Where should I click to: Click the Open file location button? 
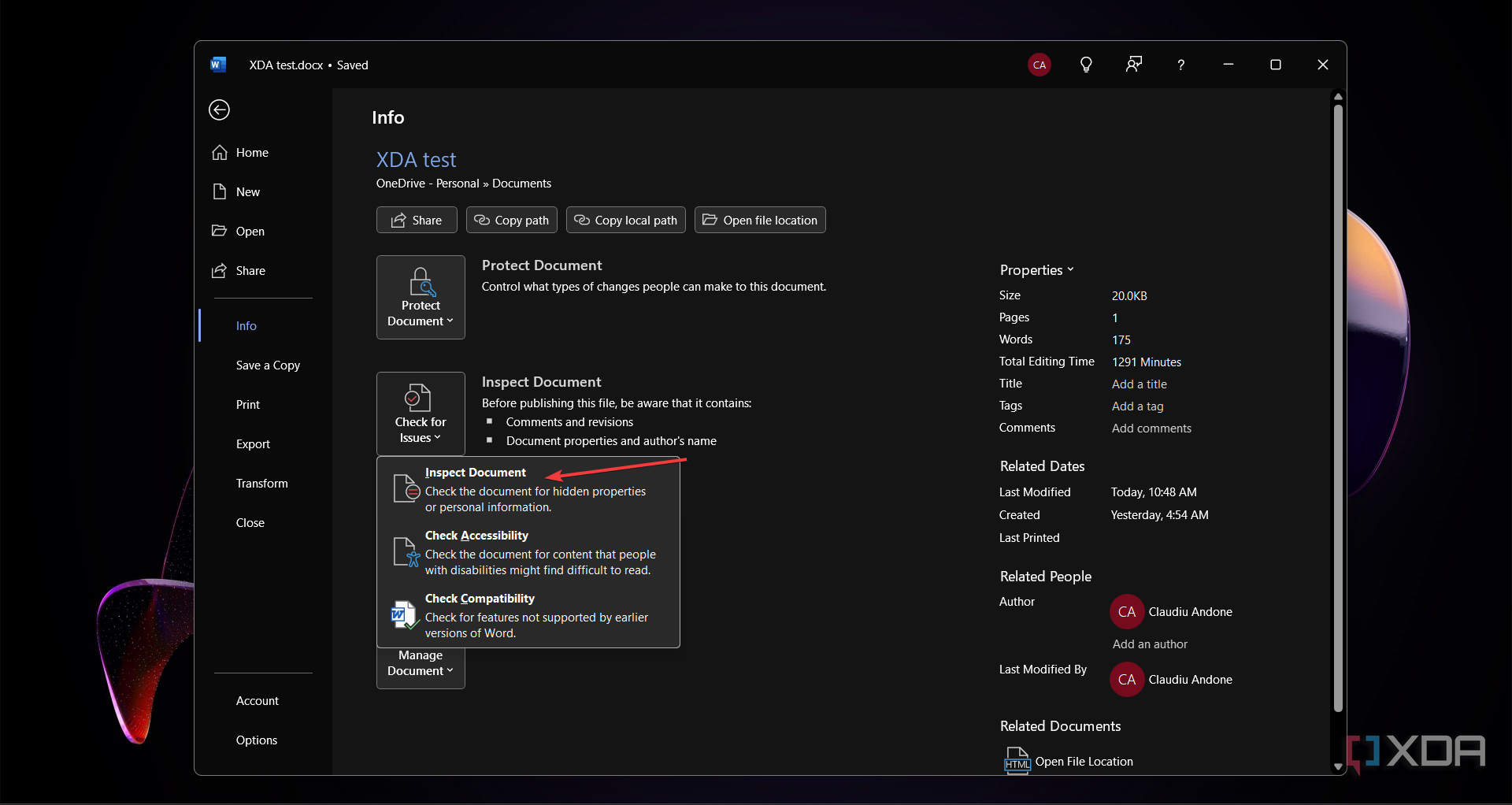[760, 220]
